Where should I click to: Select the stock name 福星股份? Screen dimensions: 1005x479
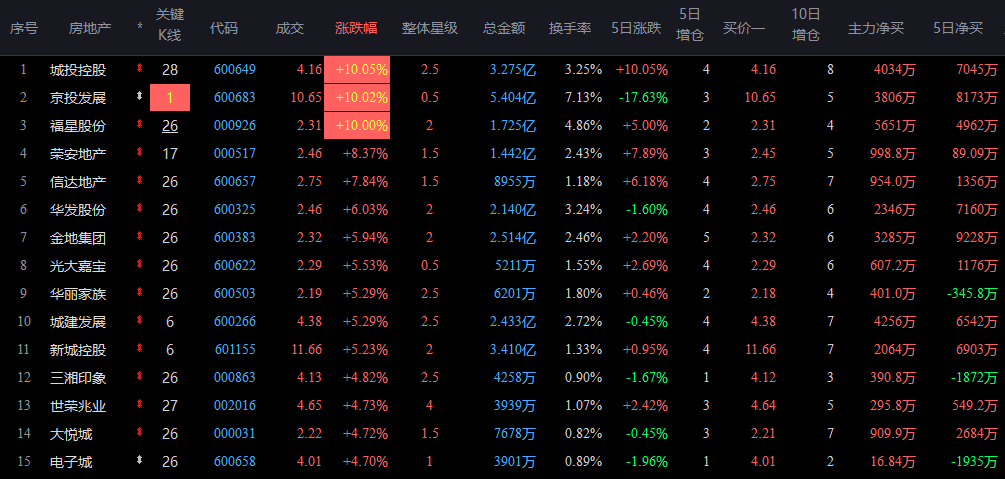click(x=78, y=126)
